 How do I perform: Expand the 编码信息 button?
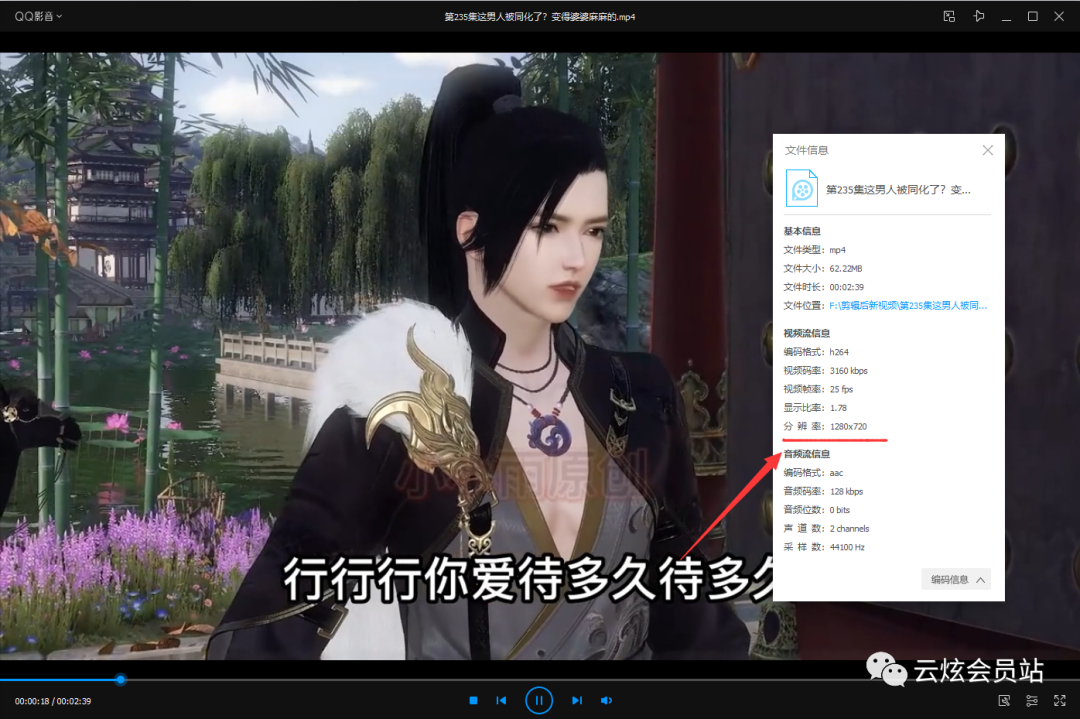tap(956, 580)
